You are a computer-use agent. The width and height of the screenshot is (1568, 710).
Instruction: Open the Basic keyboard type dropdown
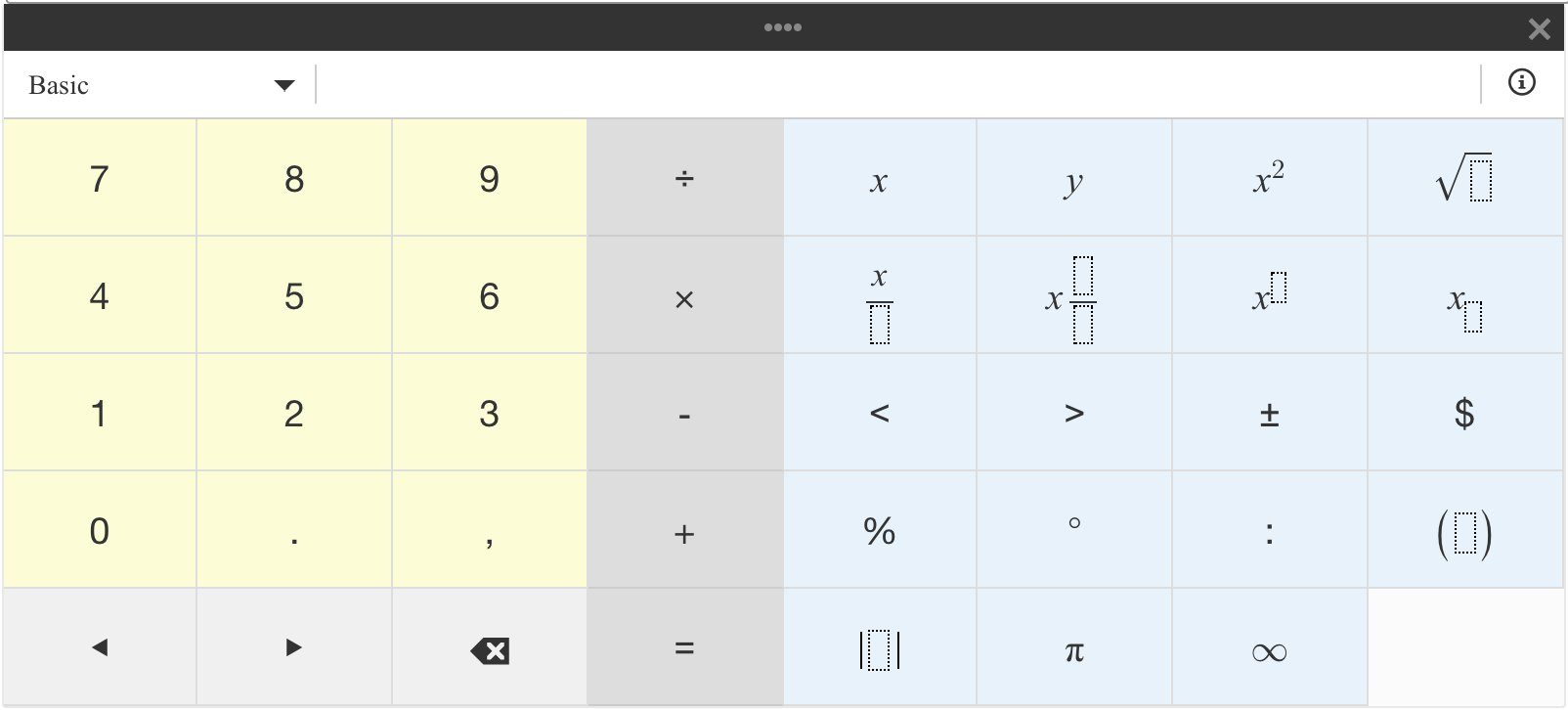(x=160, y=85)
